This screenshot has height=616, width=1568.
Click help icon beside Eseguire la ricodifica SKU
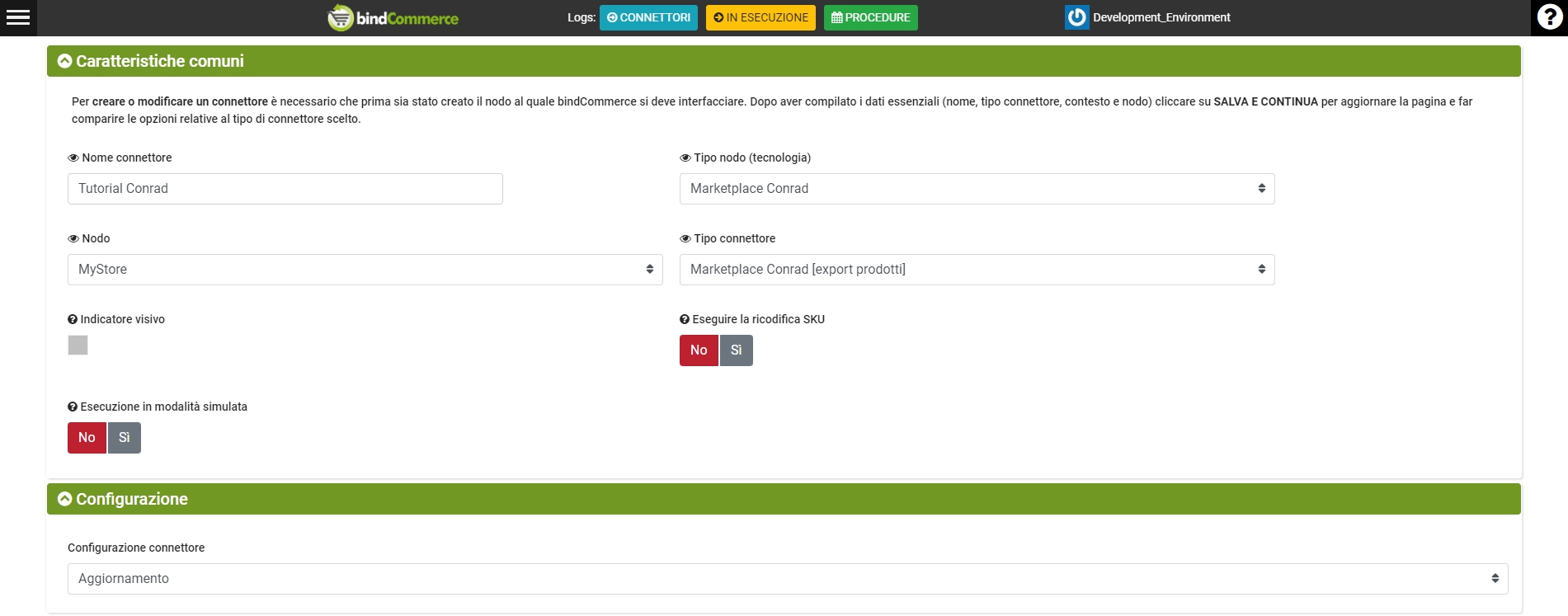685,320
